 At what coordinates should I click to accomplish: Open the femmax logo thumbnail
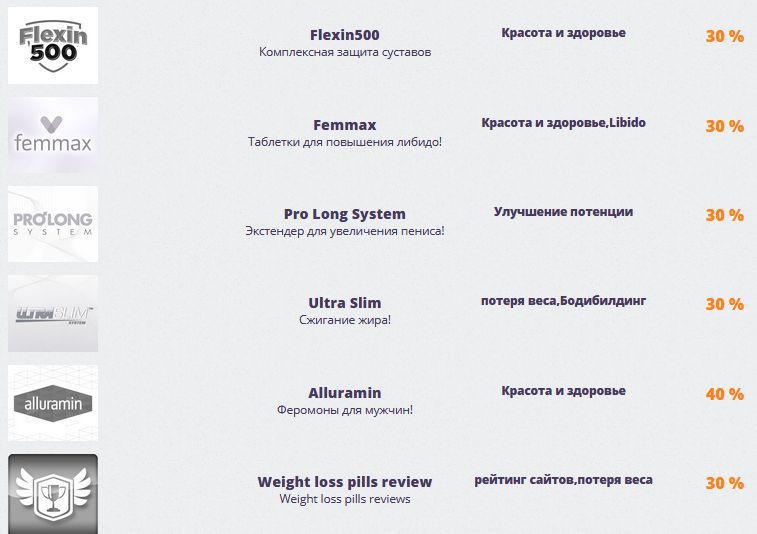point(53,135)
